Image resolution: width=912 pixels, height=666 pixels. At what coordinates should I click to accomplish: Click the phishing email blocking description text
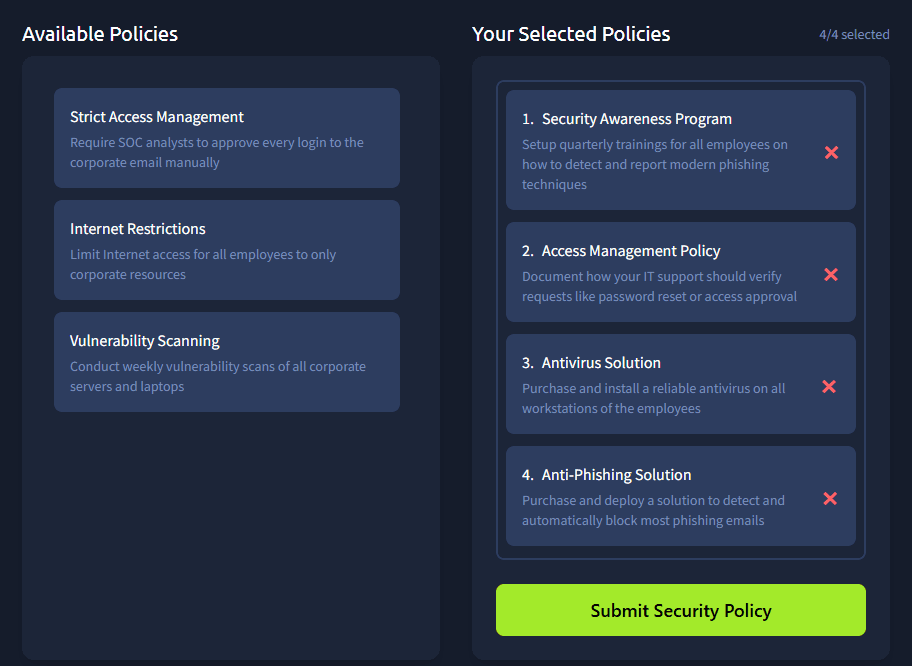(653, 510)
